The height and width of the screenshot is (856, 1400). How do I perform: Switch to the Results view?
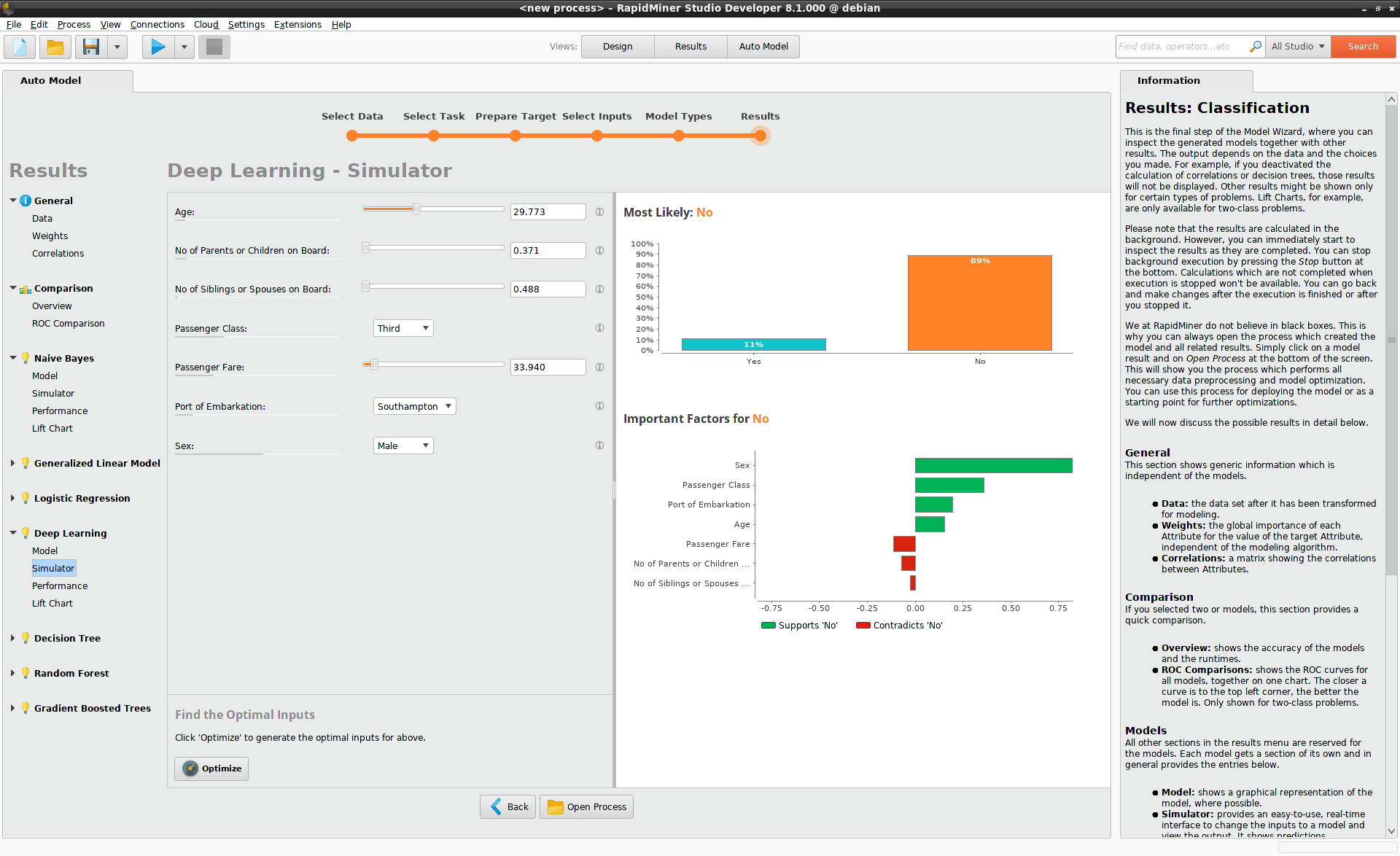pos(690,46)
